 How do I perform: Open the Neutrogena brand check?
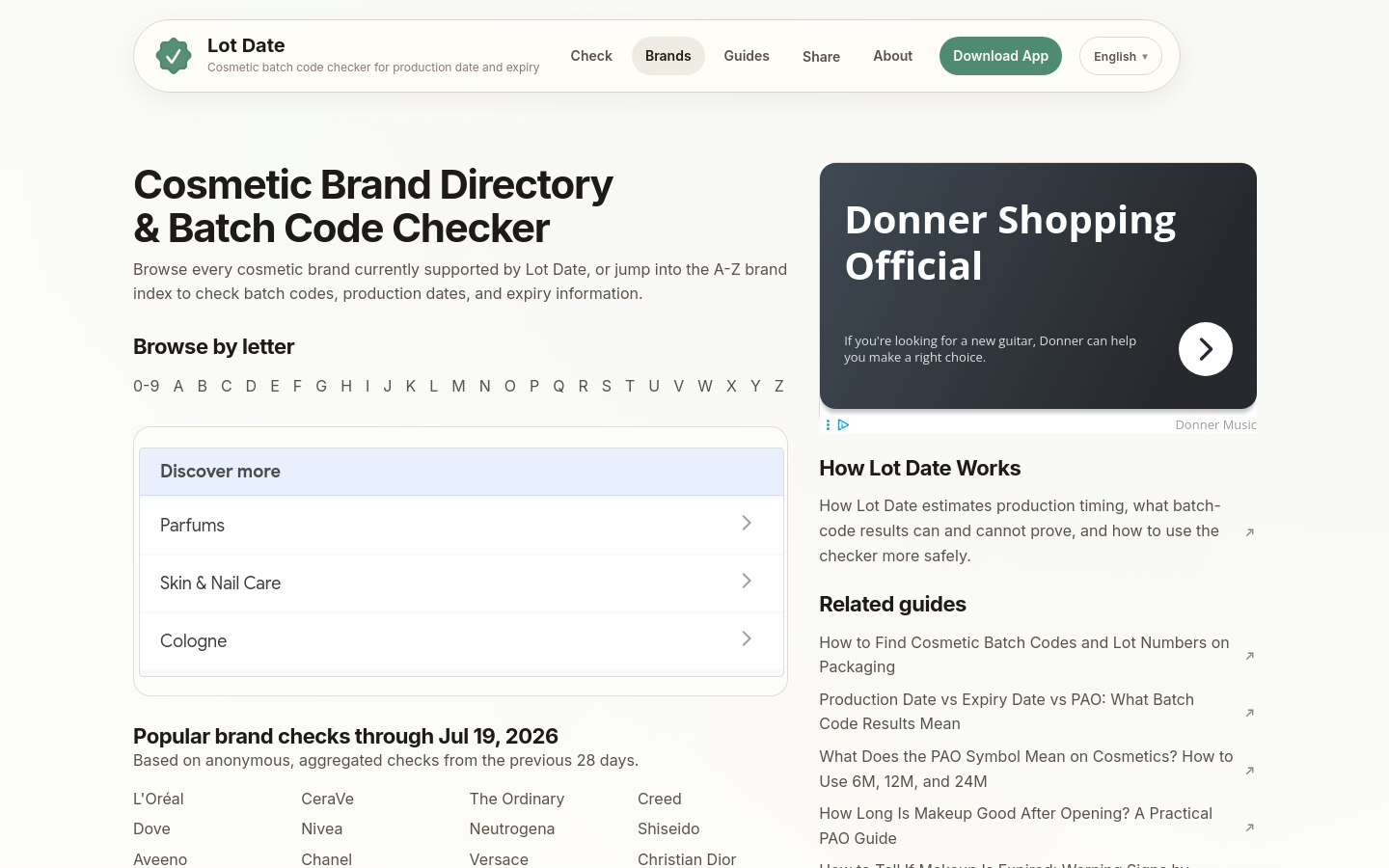(x=512, y=828)
